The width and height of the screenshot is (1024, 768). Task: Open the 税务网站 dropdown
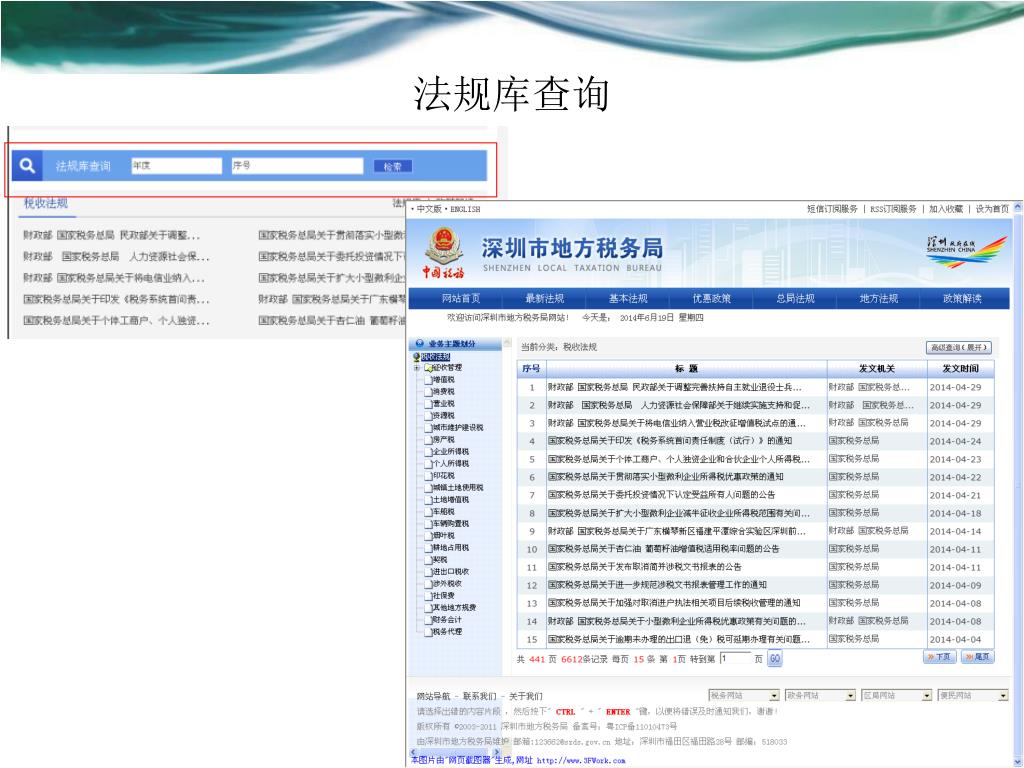(744, 696)
